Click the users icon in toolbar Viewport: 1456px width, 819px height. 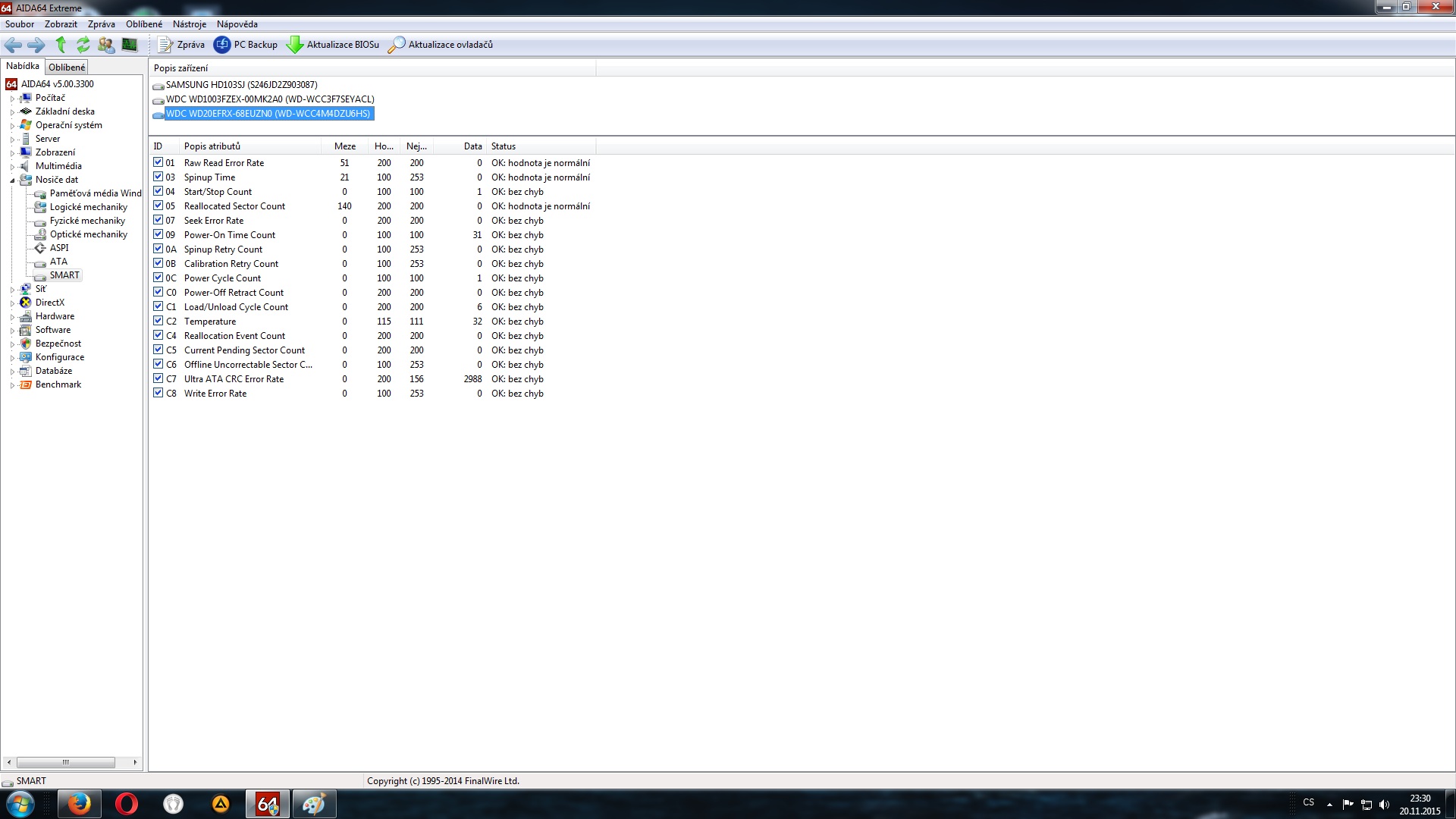(x=106, y=45)
